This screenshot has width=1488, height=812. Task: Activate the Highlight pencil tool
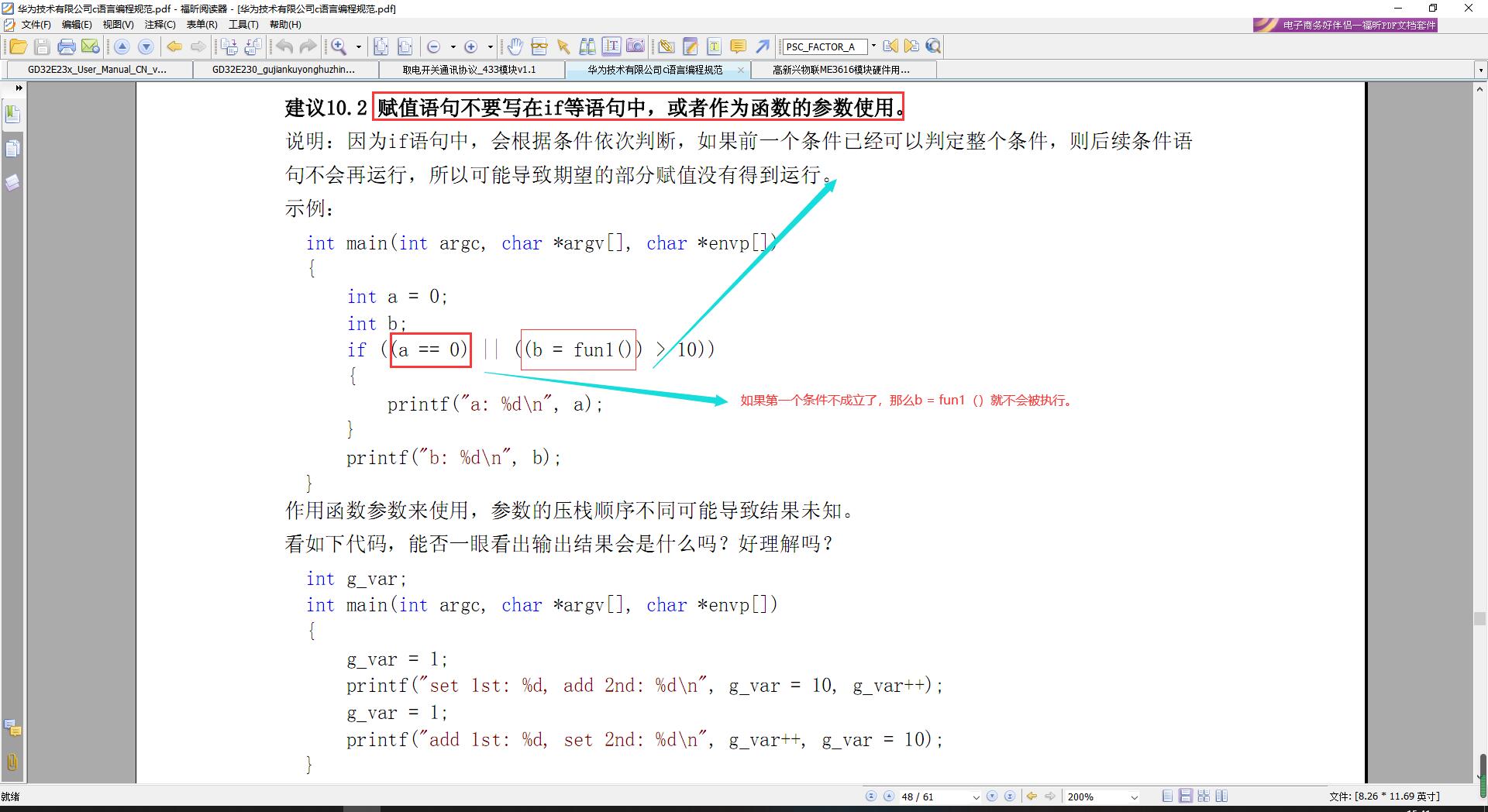[691, 46]
